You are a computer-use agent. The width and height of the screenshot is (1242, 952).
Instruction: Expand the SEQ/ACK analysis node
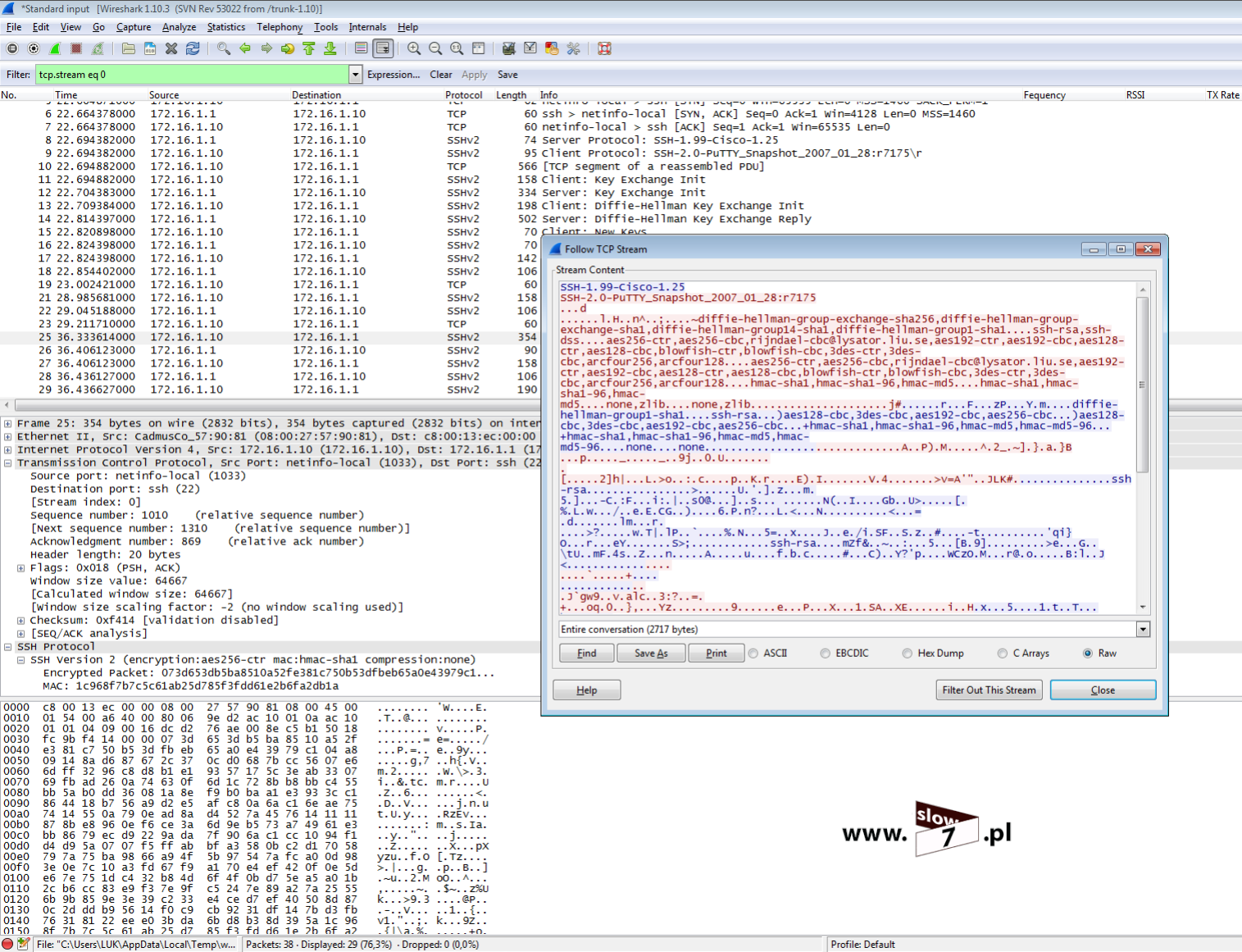click(x=20, y=634)
